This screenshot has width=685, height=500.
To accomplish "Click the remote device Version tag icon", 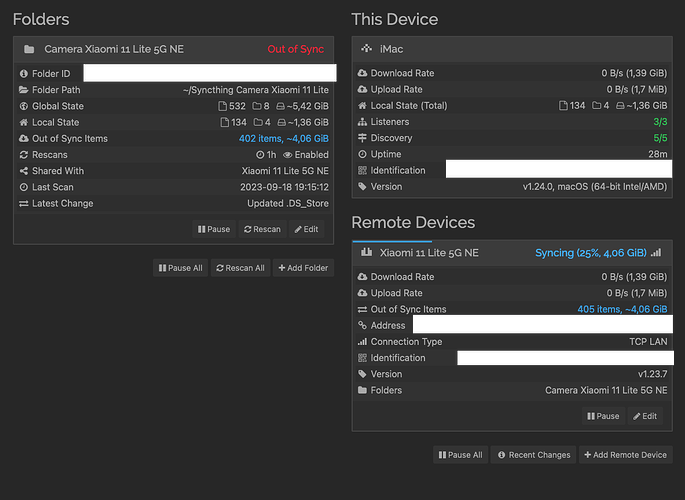I will (362, 374).
